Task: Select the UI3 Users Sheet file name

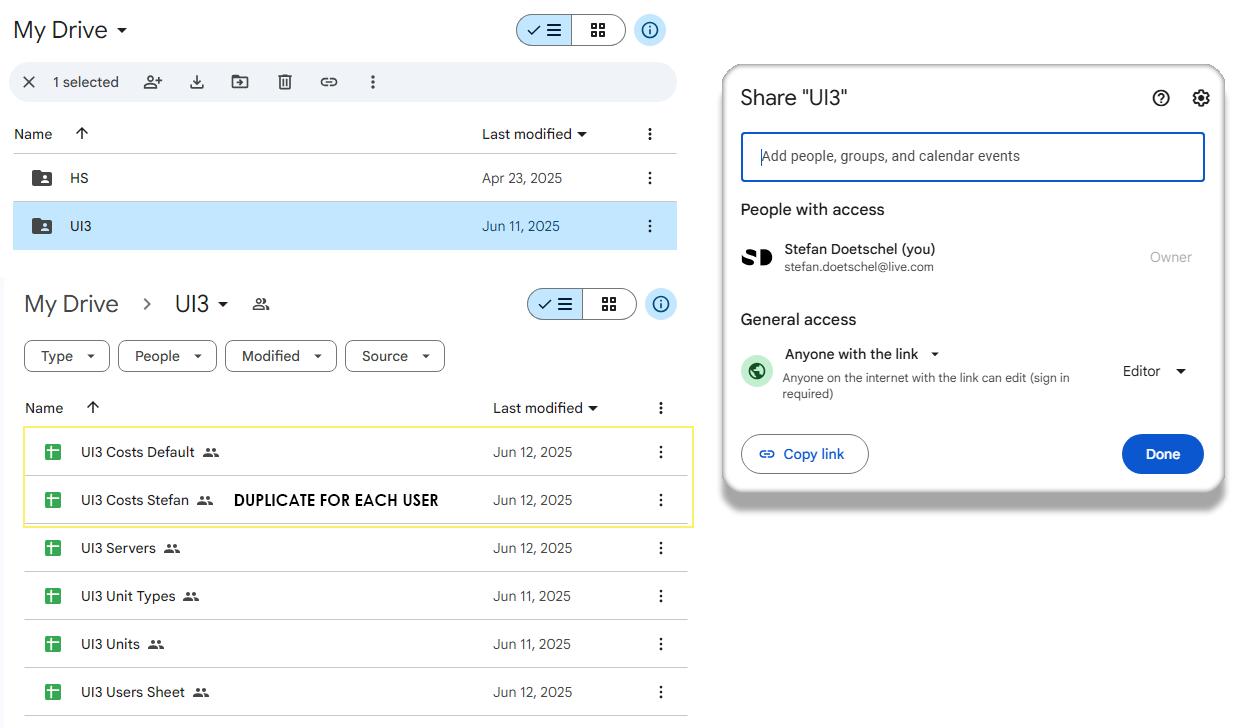Action: tap(133, 692)
